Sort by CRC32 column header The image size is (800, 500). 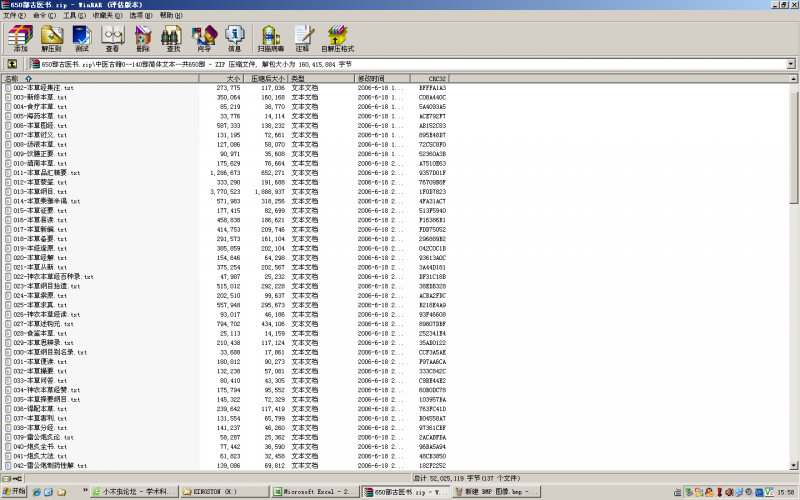click(430, 79)
